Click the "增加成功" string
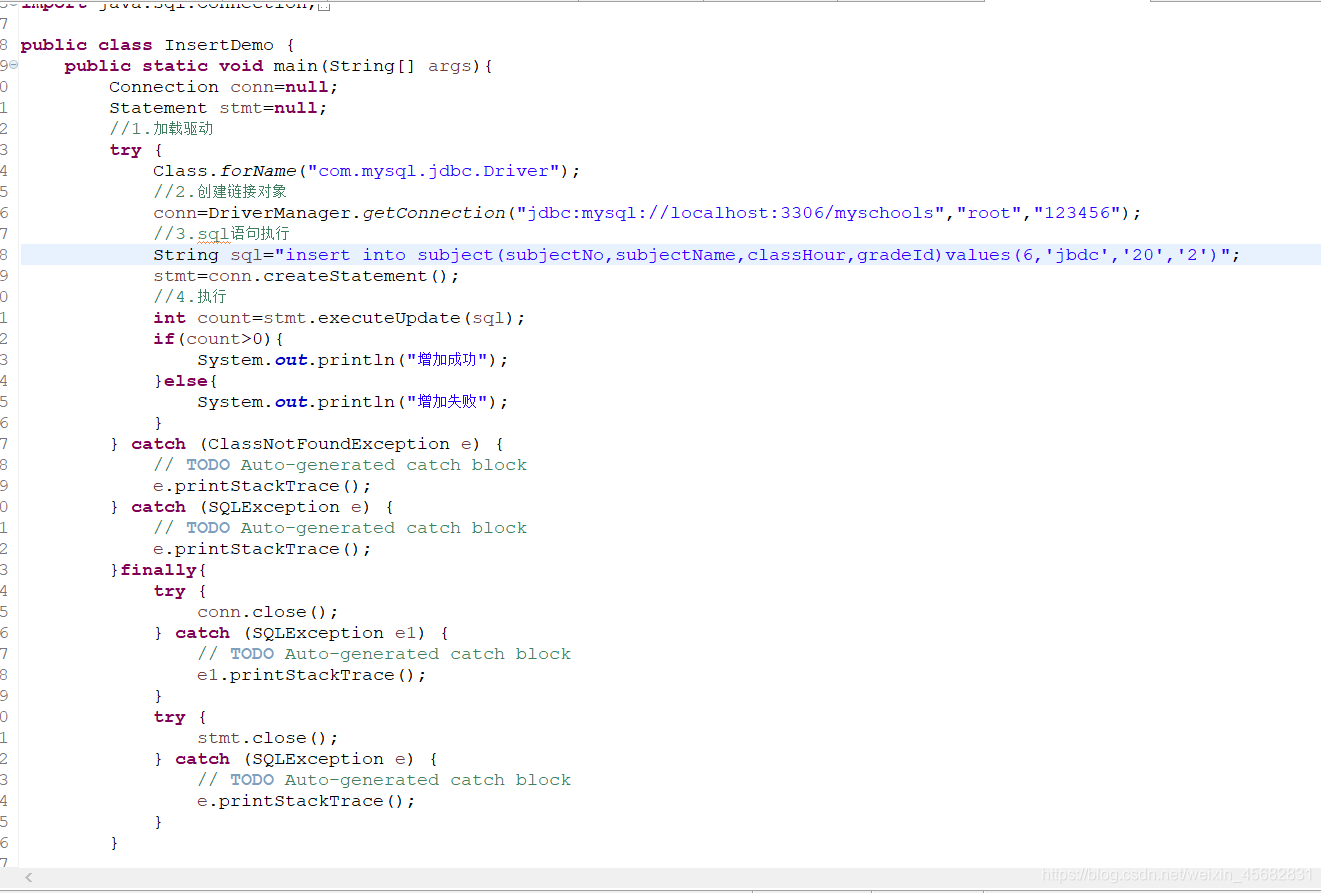The height and width of the screenshot is (893, 1321). tap(448, 360)
